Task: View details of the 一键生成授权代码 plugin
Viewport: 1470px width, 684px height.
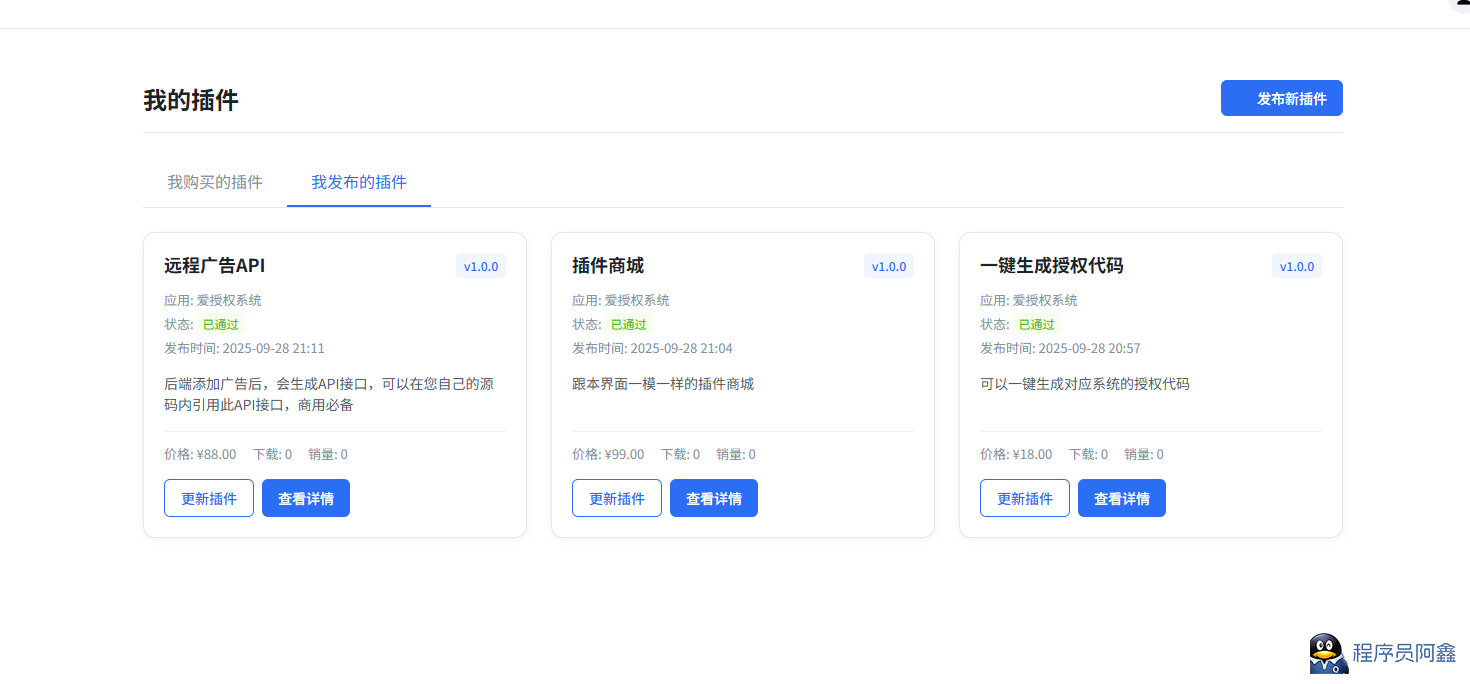Action: [1122, 498]
